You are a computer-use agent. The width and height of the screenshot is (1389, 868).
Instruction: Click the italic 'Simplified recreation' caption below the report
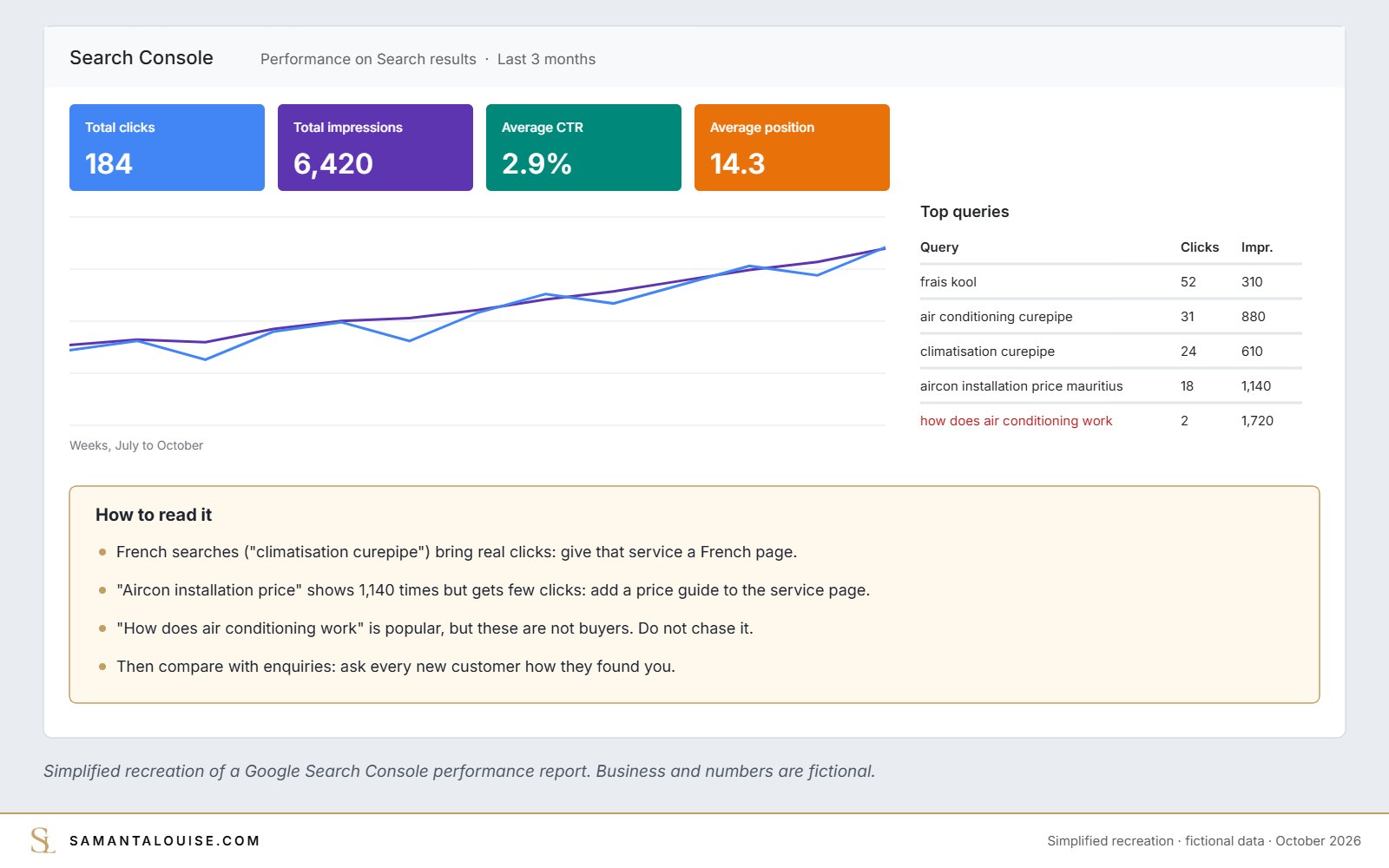459,771
